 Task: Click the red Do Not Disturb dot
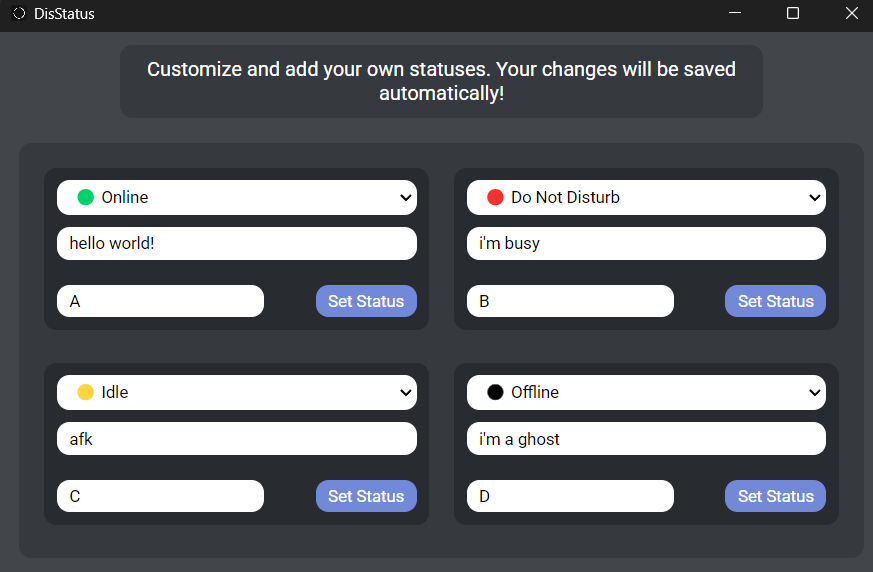tap(495, 197)
